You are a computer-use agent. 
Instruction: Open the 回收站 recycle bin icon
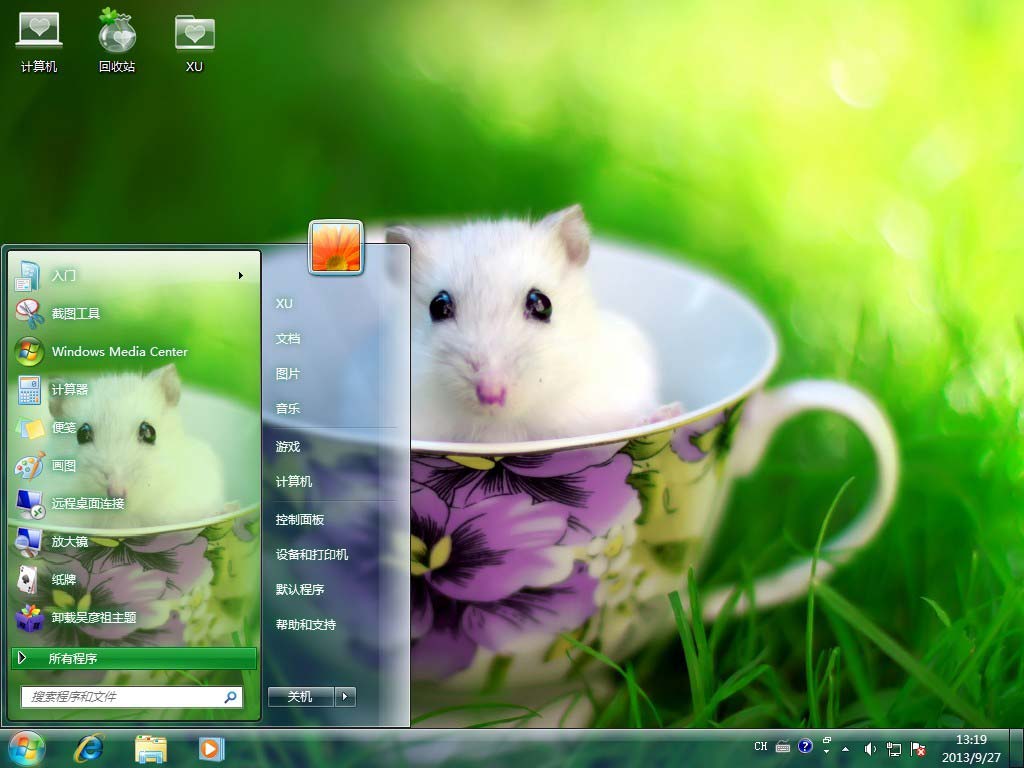pos(117,40)
